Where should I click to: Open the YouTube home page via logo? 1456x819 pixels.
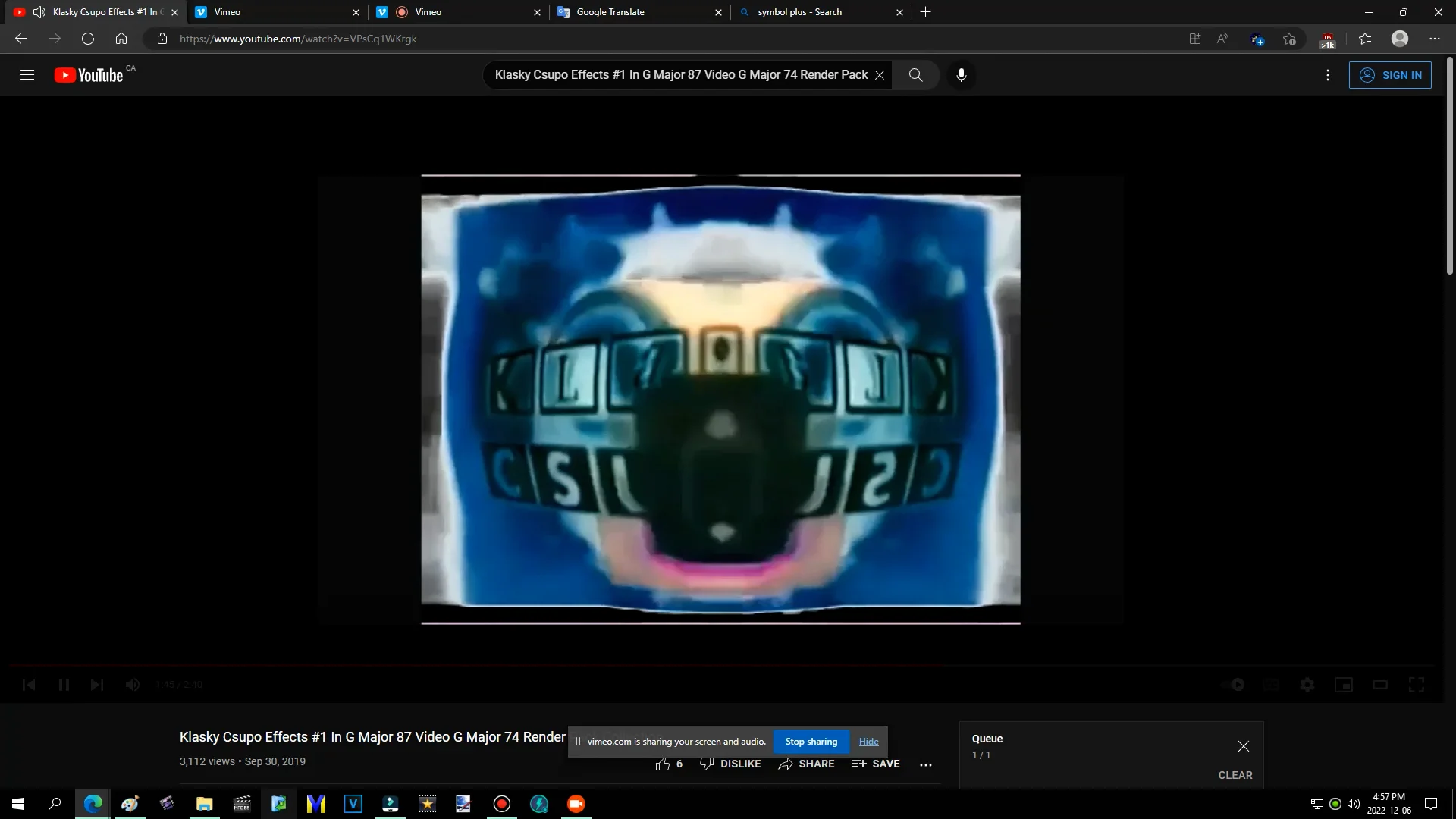[x=87, y=74]
